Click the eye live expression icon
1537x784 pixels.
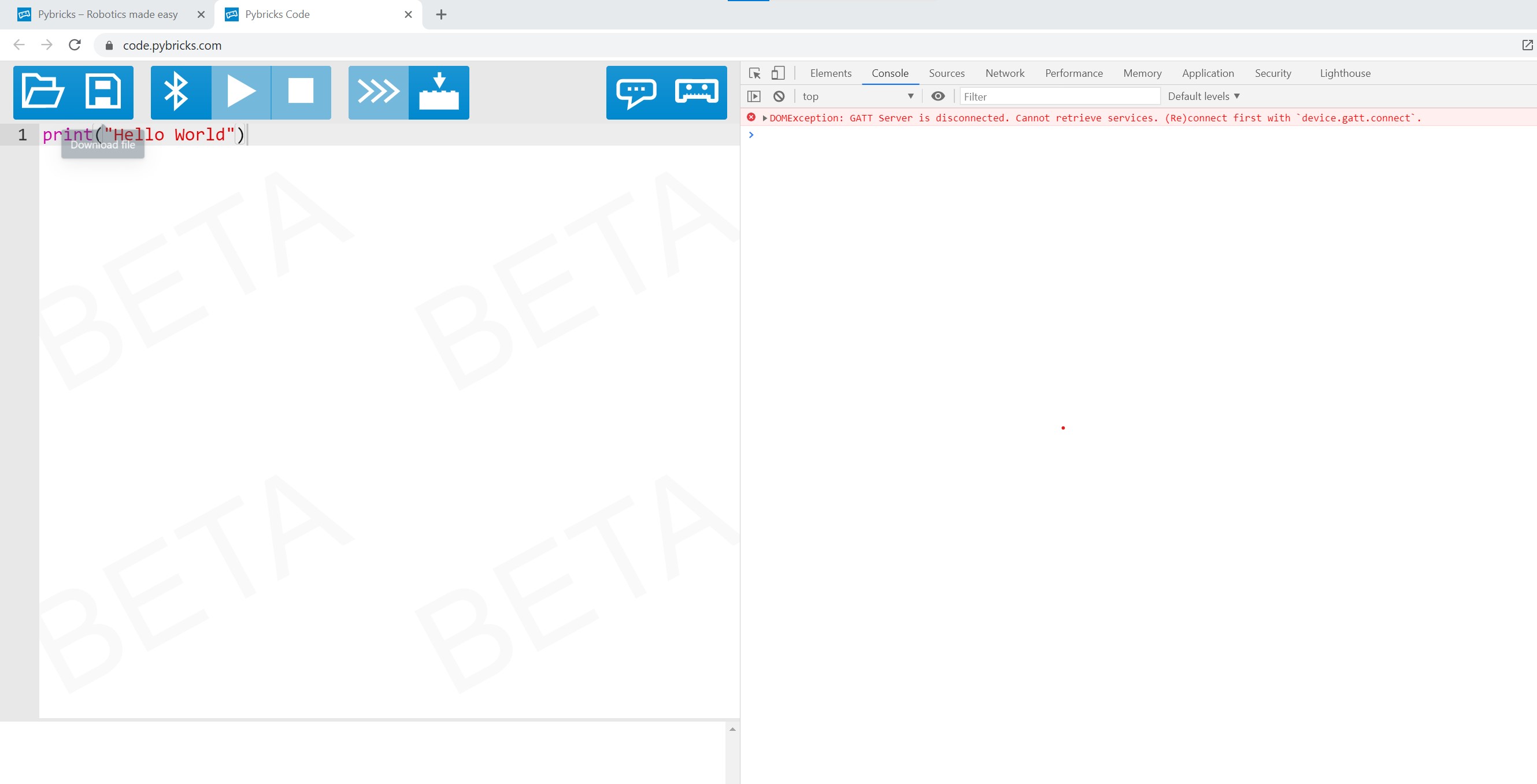(938, 96)
